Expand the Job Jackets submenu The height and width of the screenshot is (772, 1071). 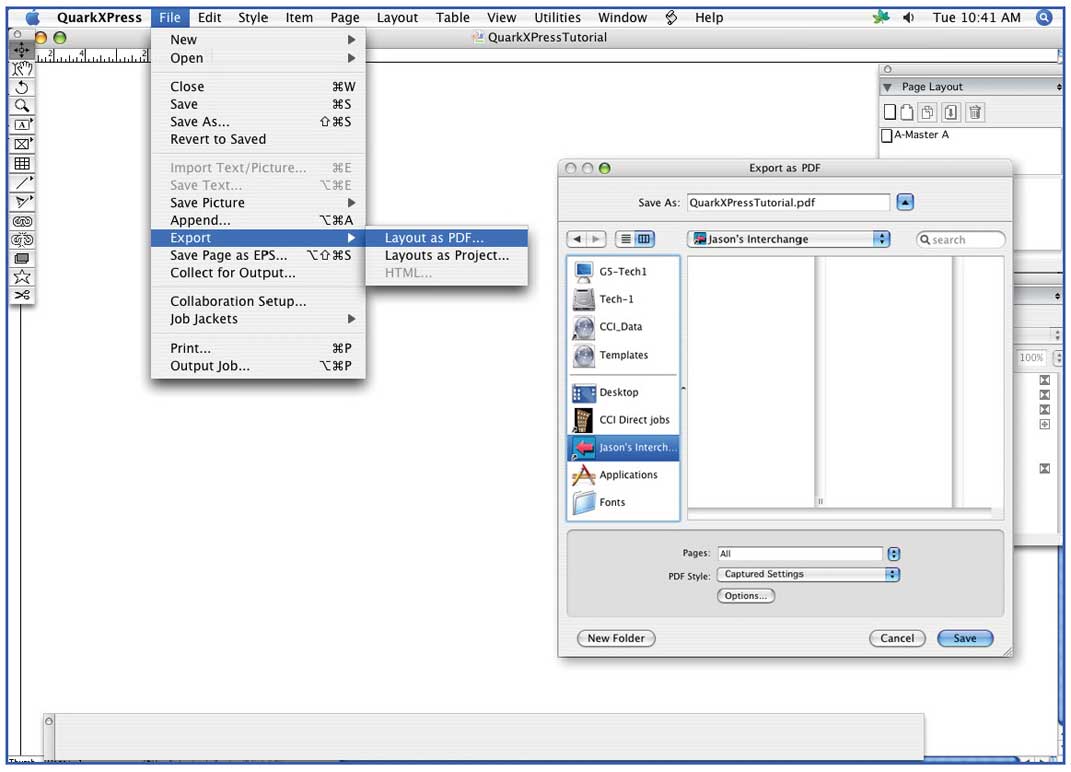pos(258,319)
